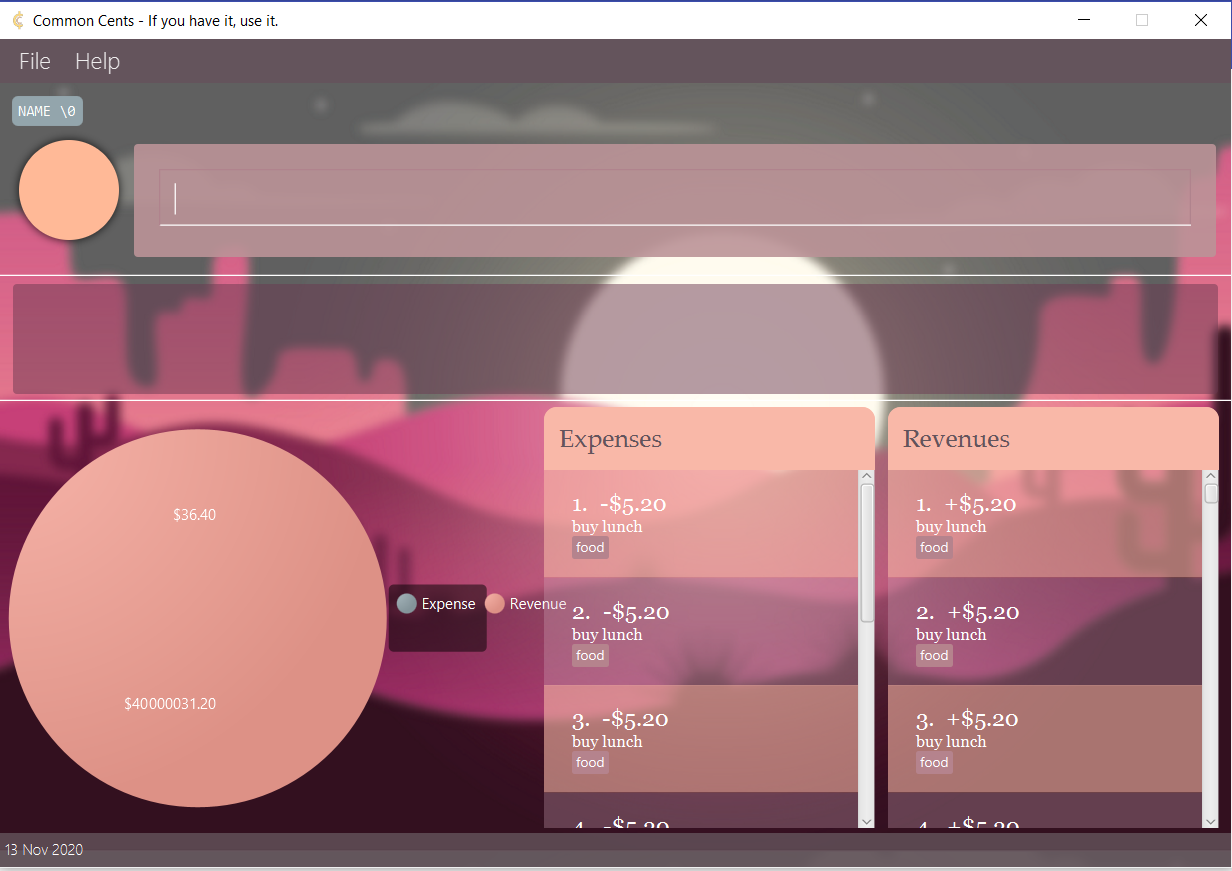The image size is (1232, 871).
Task: Open the File menu
Action: (x=35, y=61)
